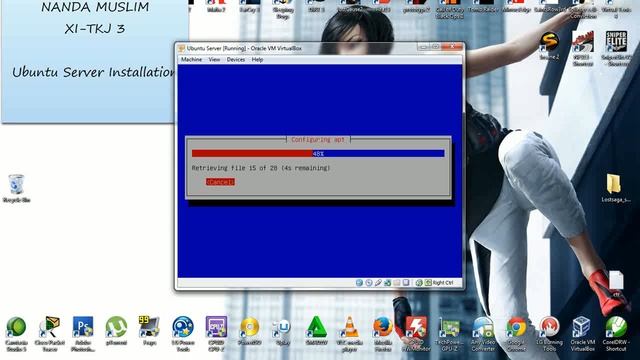
Task: Click the optical disc status icon
Action: 369,282
